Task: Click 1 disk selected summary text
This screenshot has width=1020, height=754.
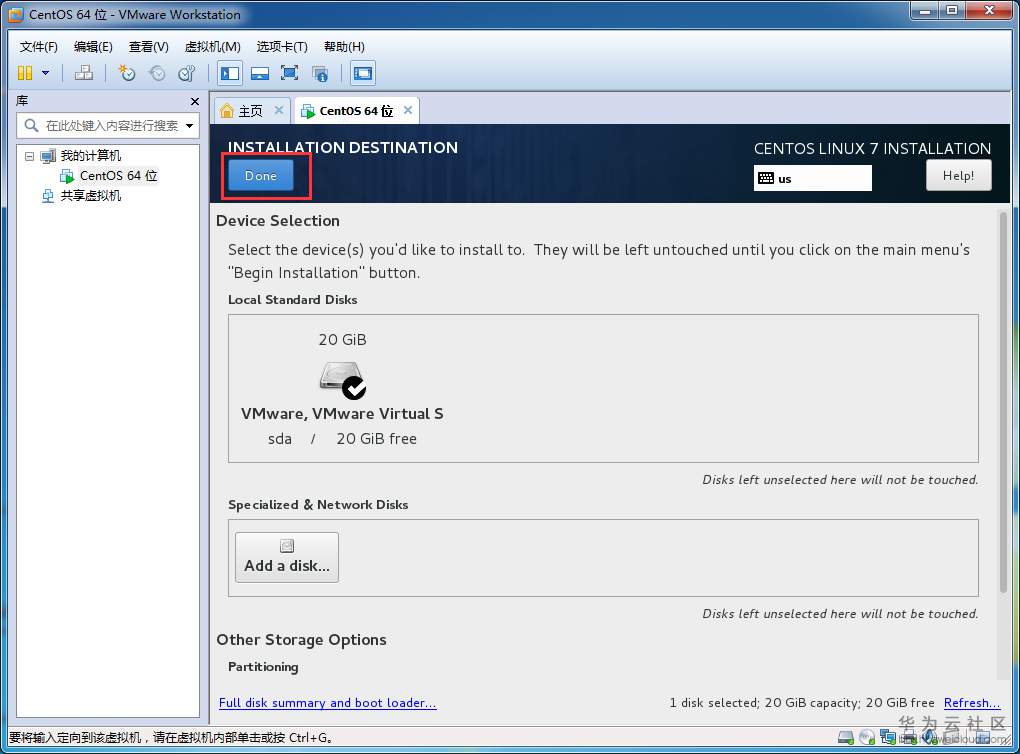Action: [801, 703]
